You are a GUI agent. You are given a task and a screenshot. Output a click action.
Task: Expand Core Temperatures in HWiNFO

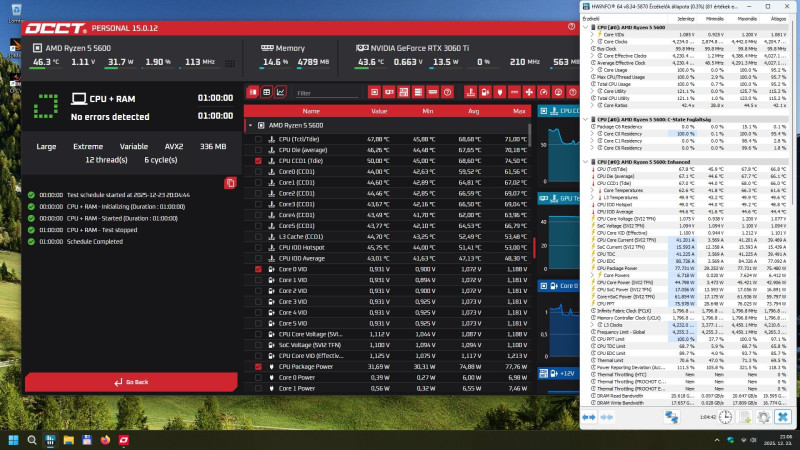(593, 190)
